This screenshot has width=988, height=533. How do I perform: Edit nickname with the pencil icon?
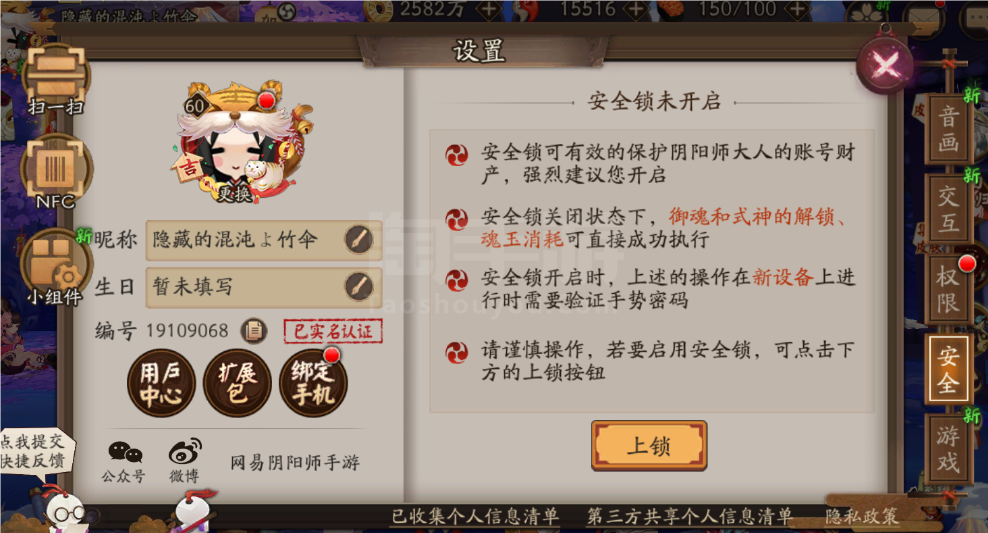pos(359,239)
